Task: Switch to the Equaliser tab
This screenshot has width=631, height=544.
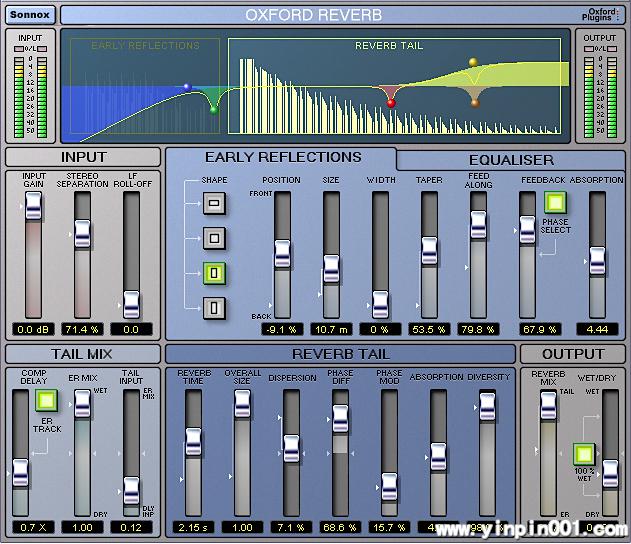Action: [x=511, y=160]
